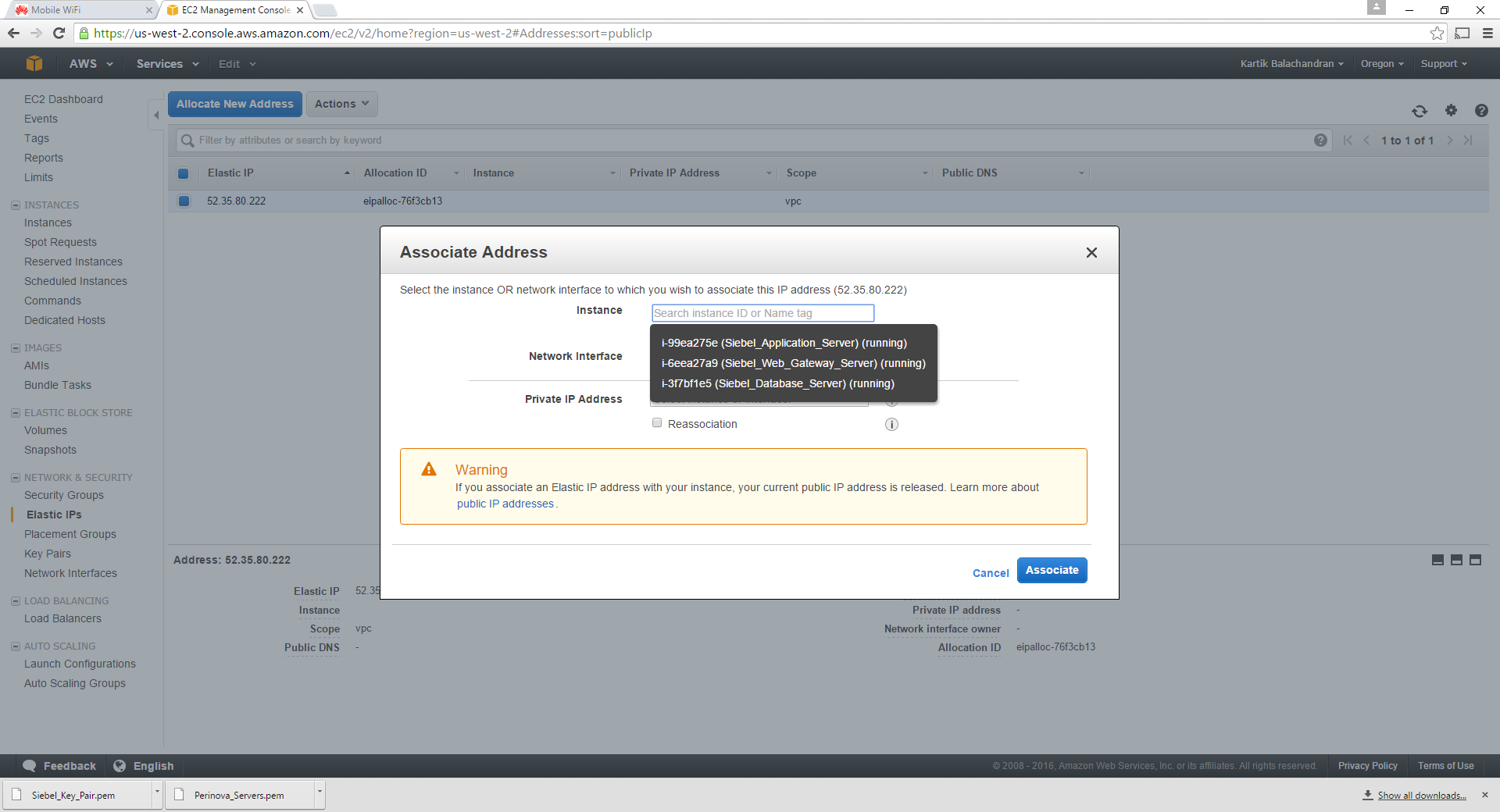Open the Privacy Policy link

(x=1367, y=766)
